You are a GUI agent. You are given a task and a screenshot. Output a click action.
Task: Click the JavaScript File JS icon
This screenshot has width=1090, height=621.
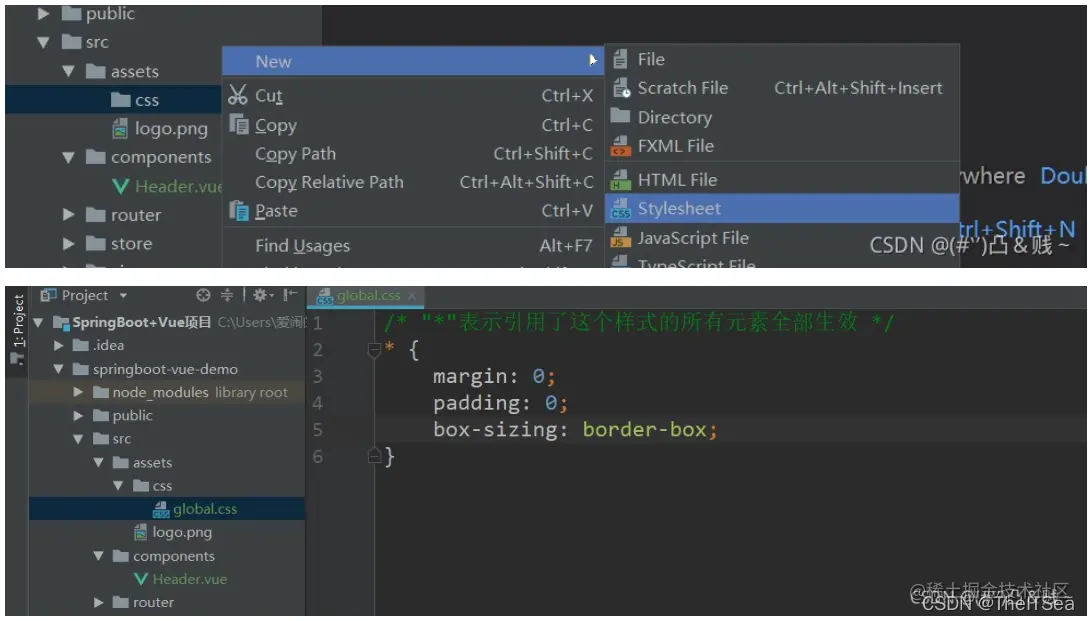tap(620, 237)
